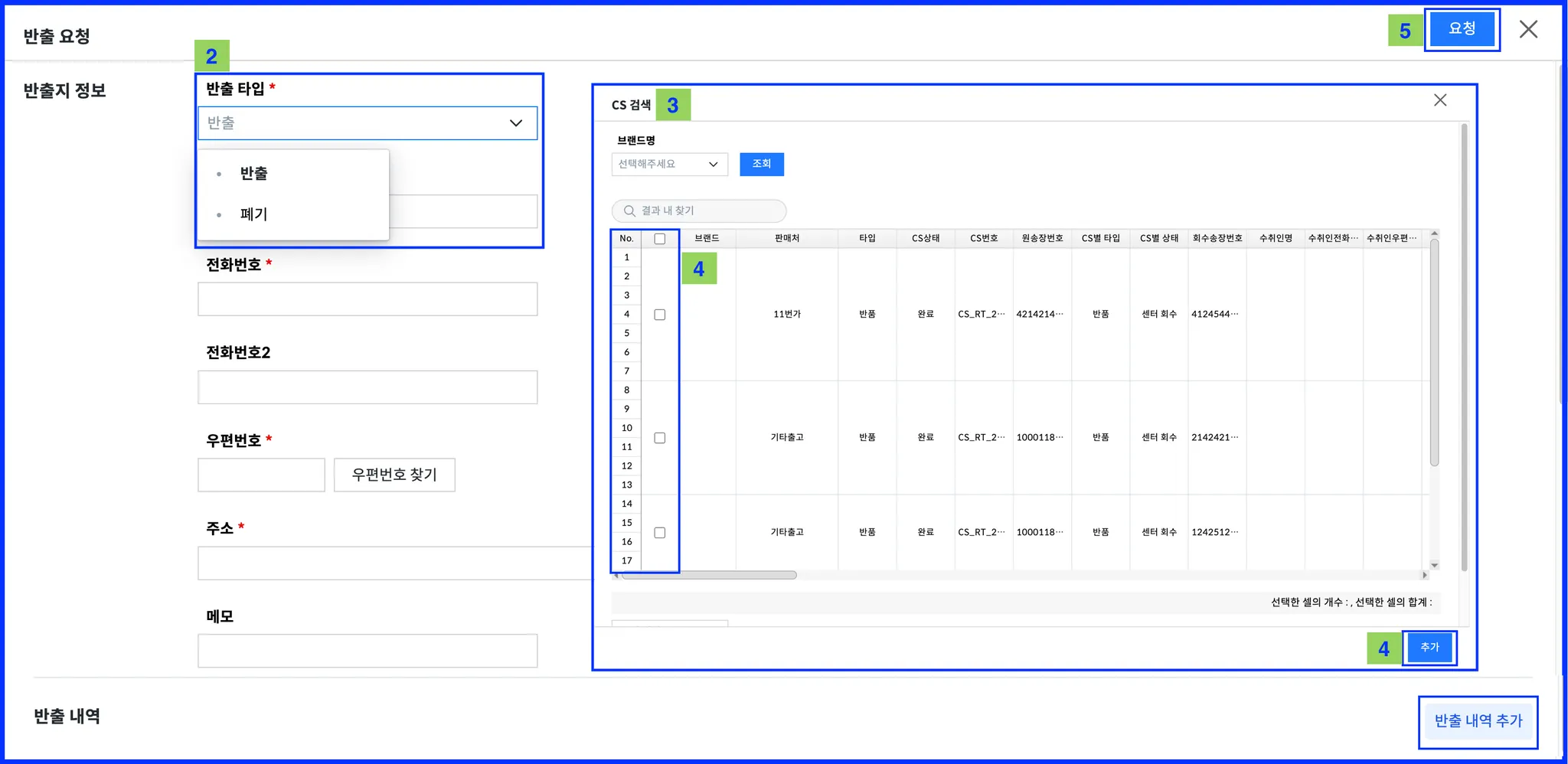
Task: Click the 4124544 회수송장번호 cell
Action: point(1217,315)
